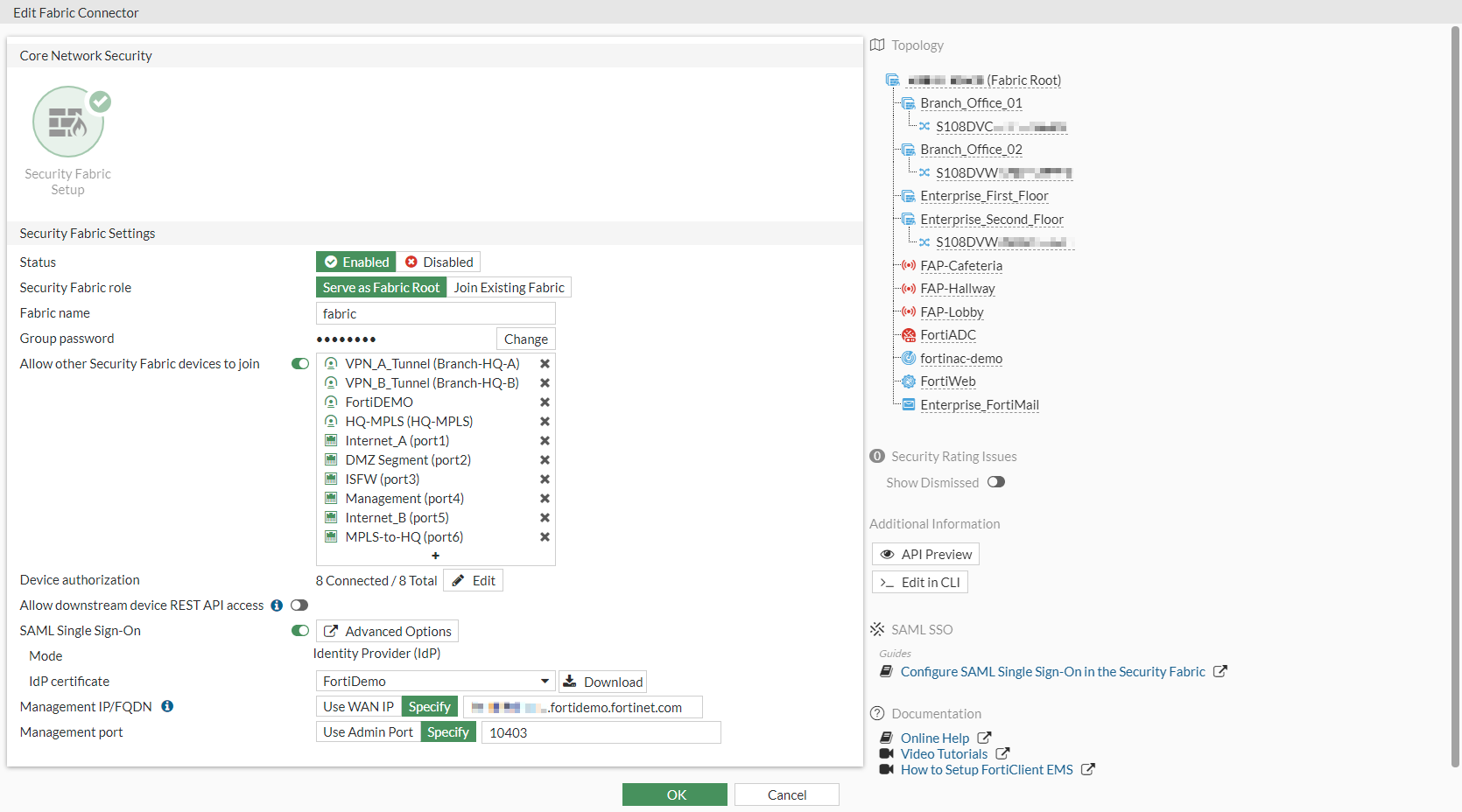Screen dimensions: 1462x812
Task: Select Branch_Office_02 in the topology tree
Action: 971,150
